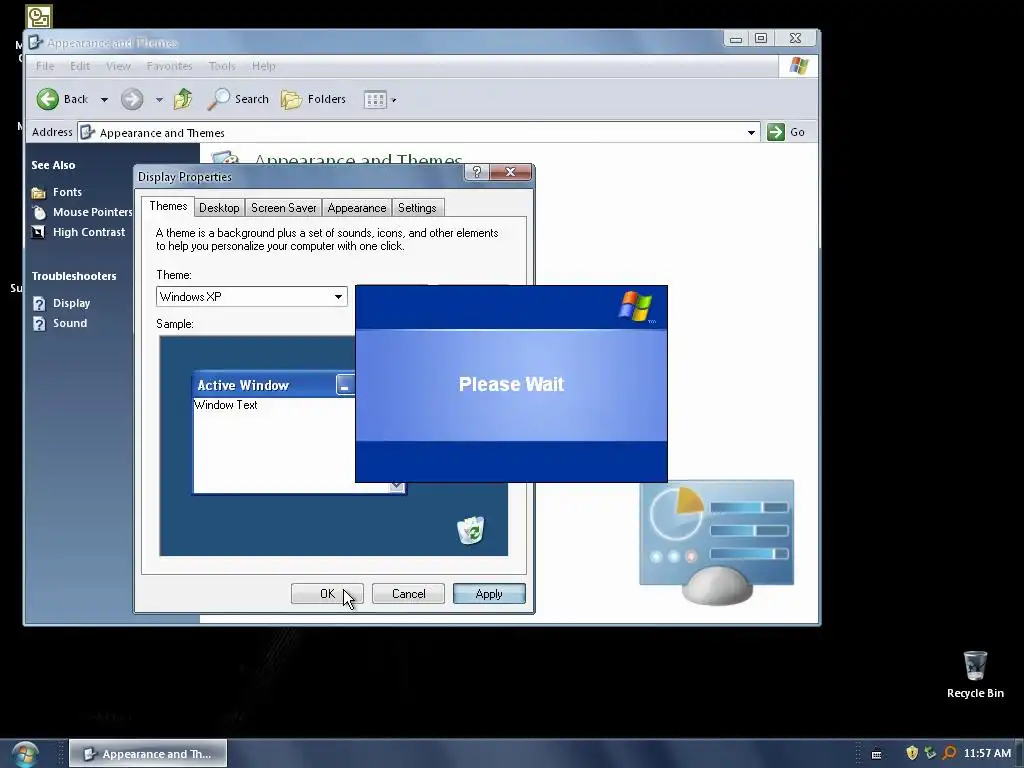
Task: Click the green Go arrow icon
Action: pos(776,132)
